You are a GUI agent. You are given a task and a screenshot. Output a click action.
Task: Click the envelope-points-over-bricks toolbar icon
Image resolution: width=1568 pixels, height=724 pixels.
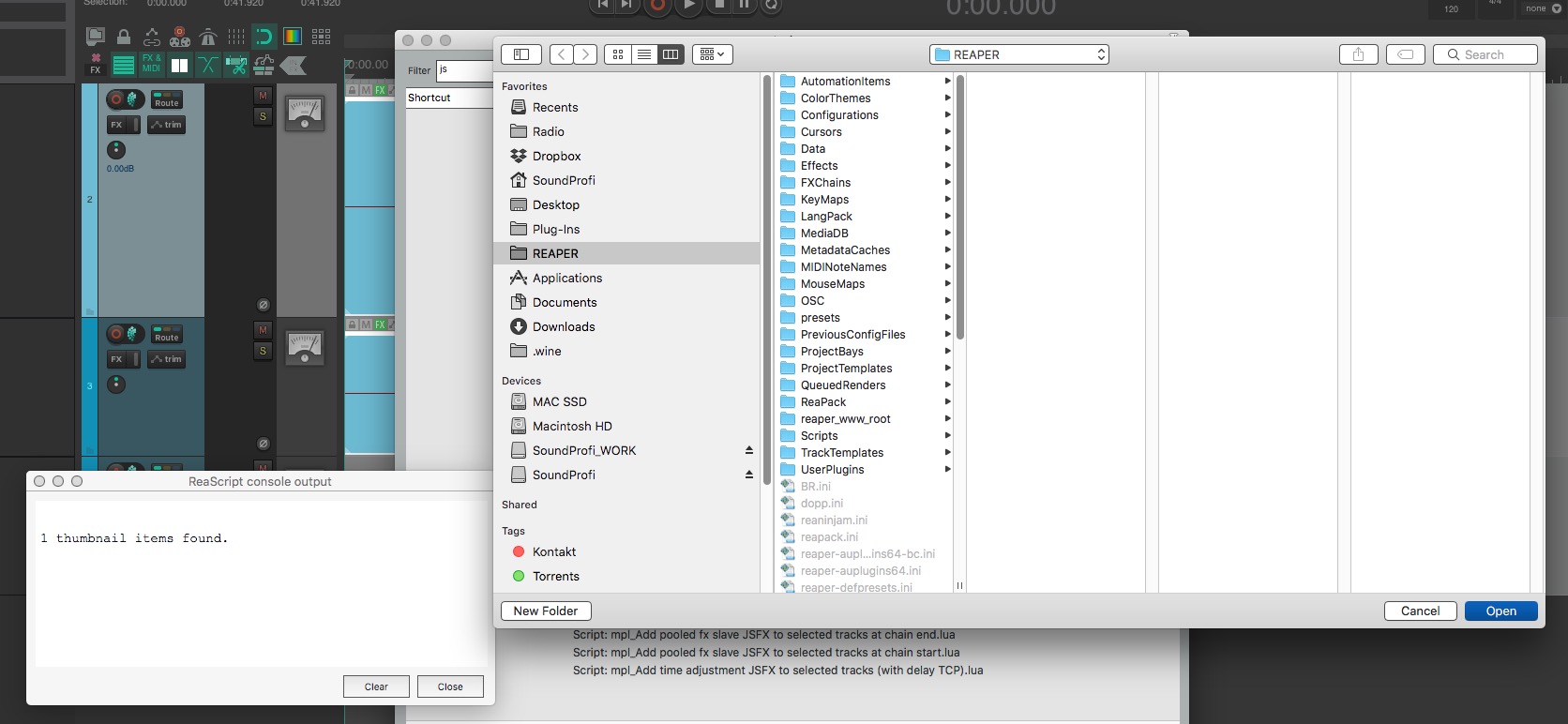[264, 65]
